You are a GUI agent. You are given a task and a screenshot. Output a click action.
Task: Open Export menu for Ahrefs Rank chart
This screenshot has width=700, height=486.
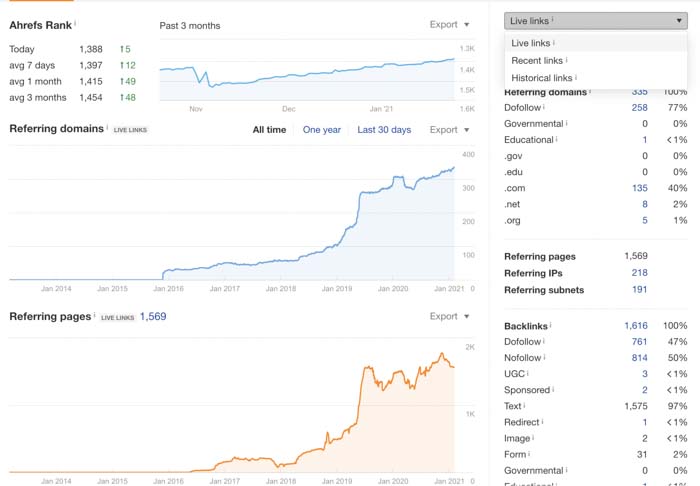[x=449, y=25]
